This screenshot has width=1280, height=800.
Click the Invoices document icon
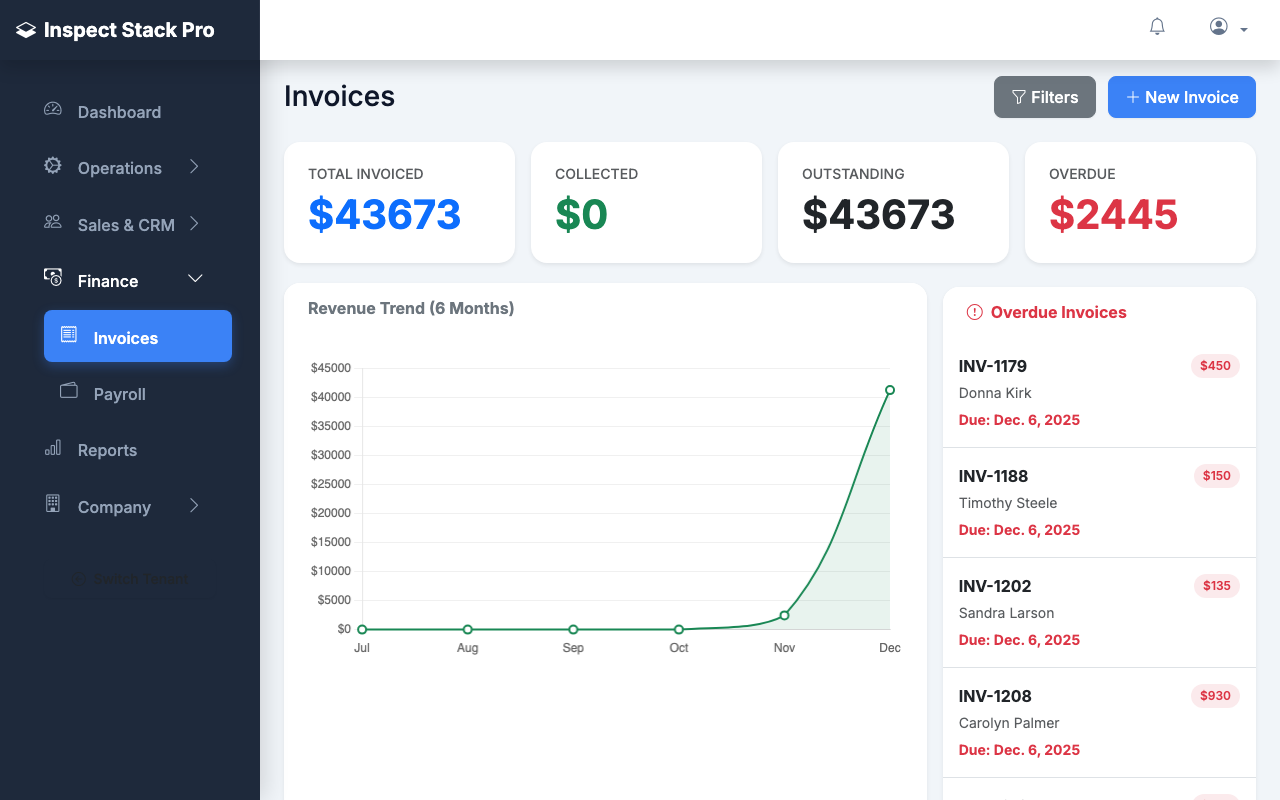pyautogui.click(x=68, y=336)
